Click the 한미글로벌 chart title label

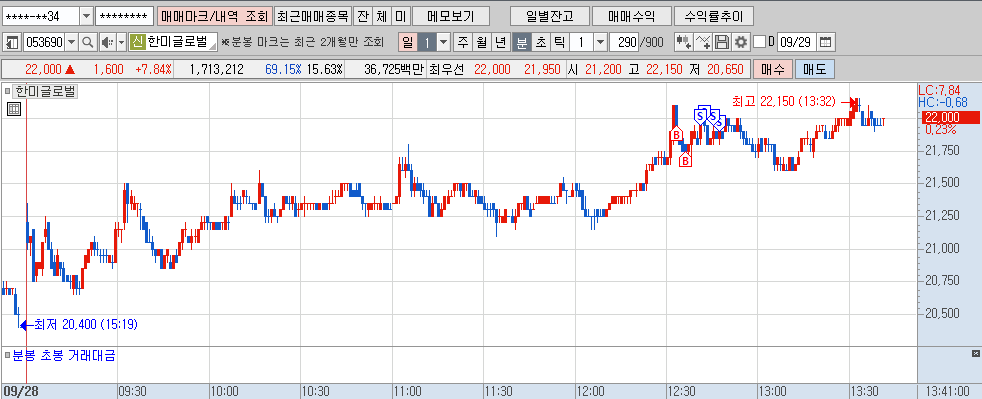(x=46, y=91)
